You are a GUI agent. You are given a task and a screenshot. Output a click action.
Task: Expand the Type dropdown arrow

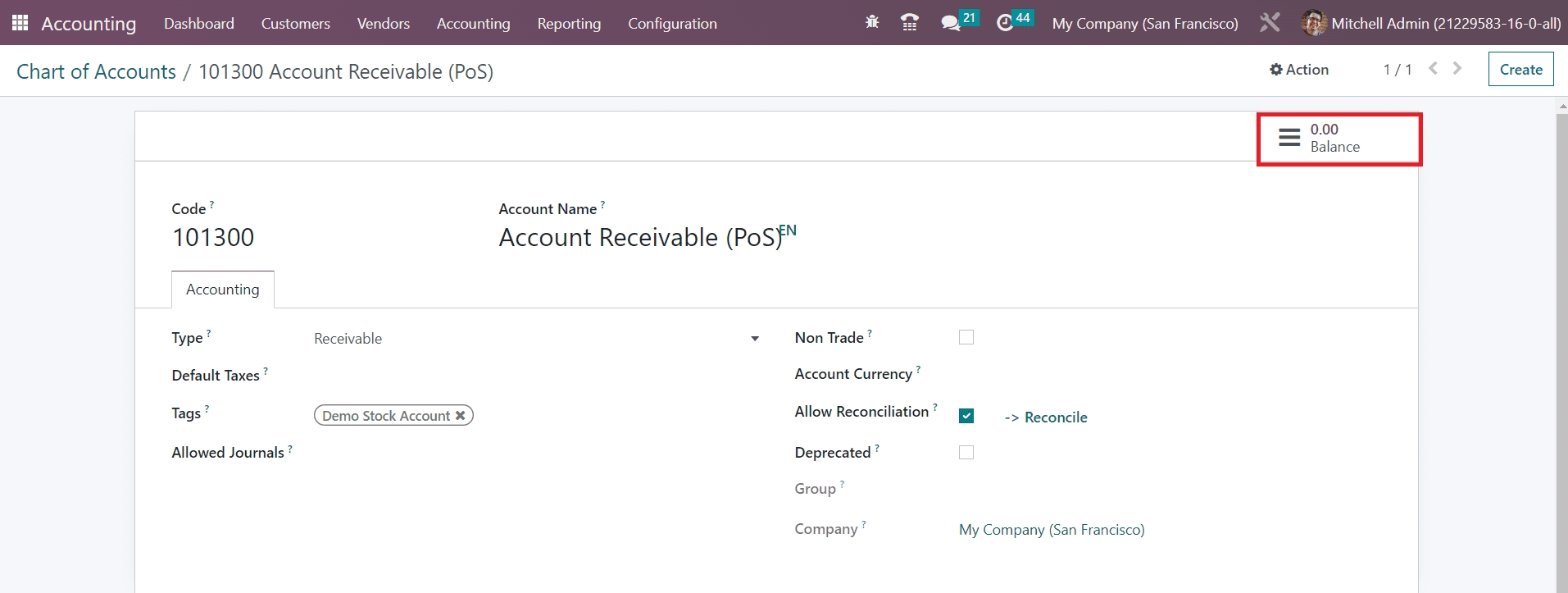click(755, 339)
